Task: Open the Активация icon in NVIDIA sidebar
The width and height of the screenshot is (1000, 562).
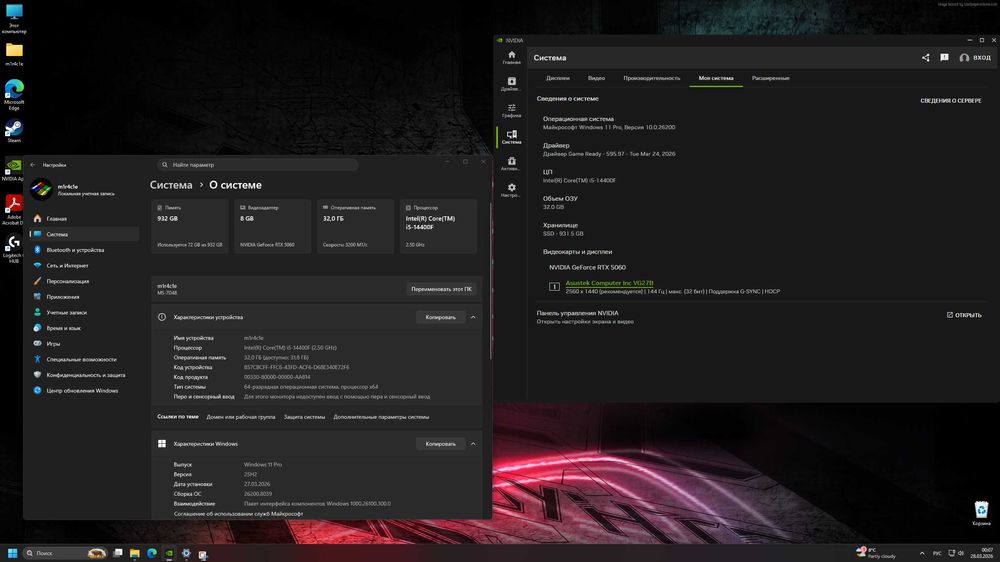Action: 511,164
